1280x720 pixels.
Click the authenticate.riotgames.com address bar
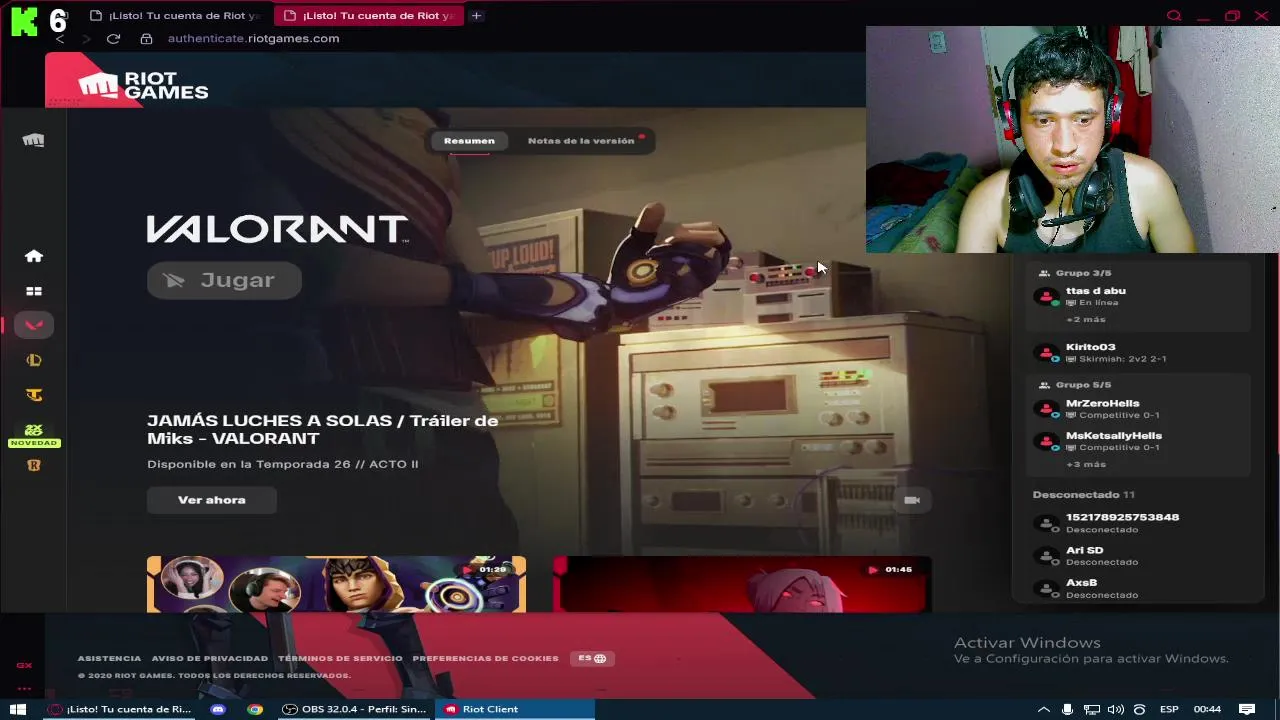coord(253,38)
